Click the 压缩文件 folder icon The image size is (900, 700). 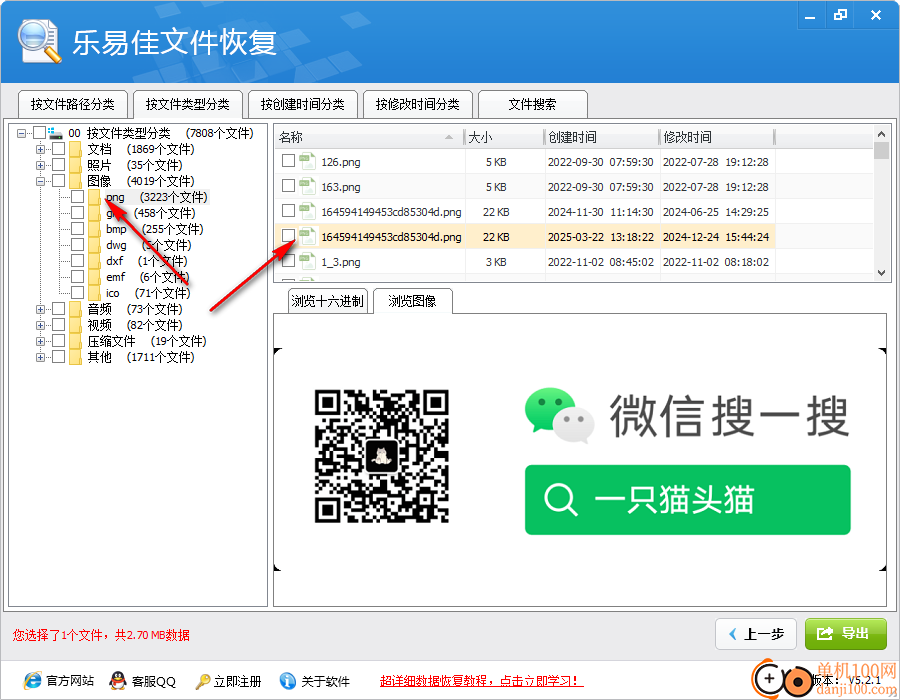click(x=75, y=341)
